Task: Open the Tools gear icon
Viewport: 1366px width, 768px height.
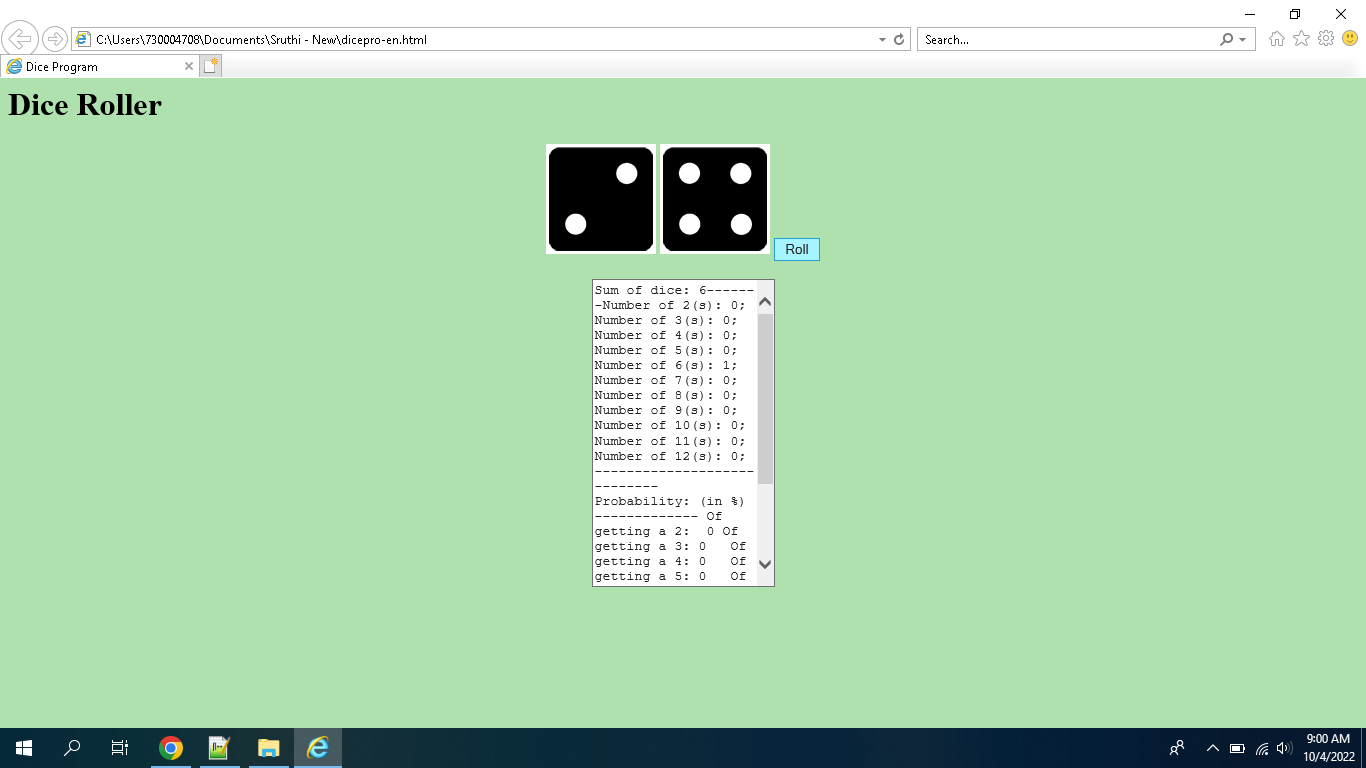Action: 1326,39
